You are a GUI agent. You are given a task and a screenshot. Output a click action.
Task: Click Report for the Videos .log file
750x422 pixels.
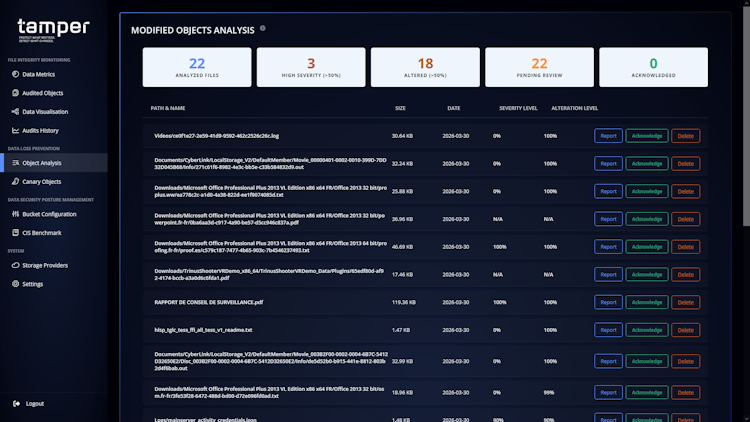pyautogui.click(x=608, y=136)
